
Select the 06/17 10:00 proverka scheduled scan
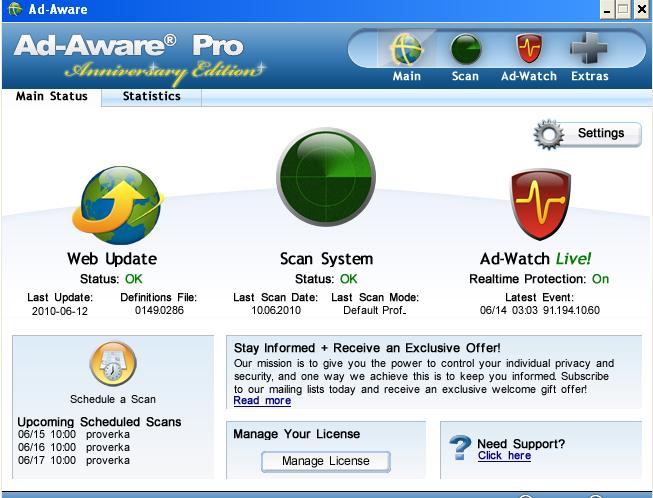click(74, 461)
